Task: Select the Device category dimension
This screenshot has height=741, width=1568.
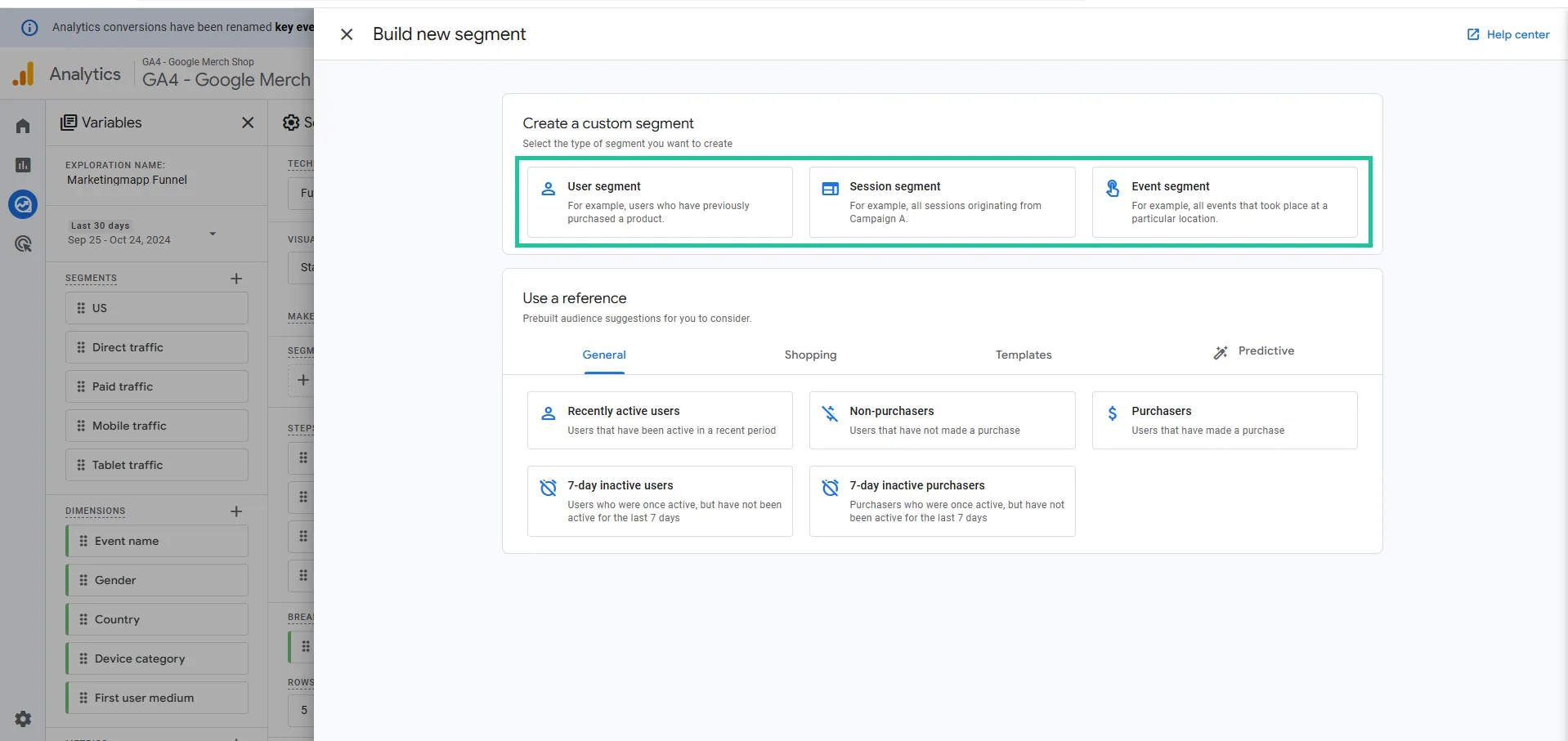Action: coord(157,658)
